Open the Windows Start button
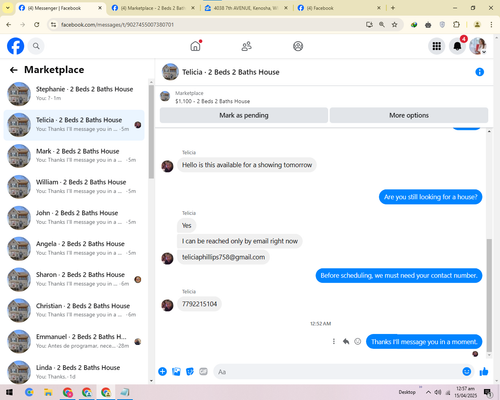The width and height of the screenshot is (500, 400). point(9,392)
